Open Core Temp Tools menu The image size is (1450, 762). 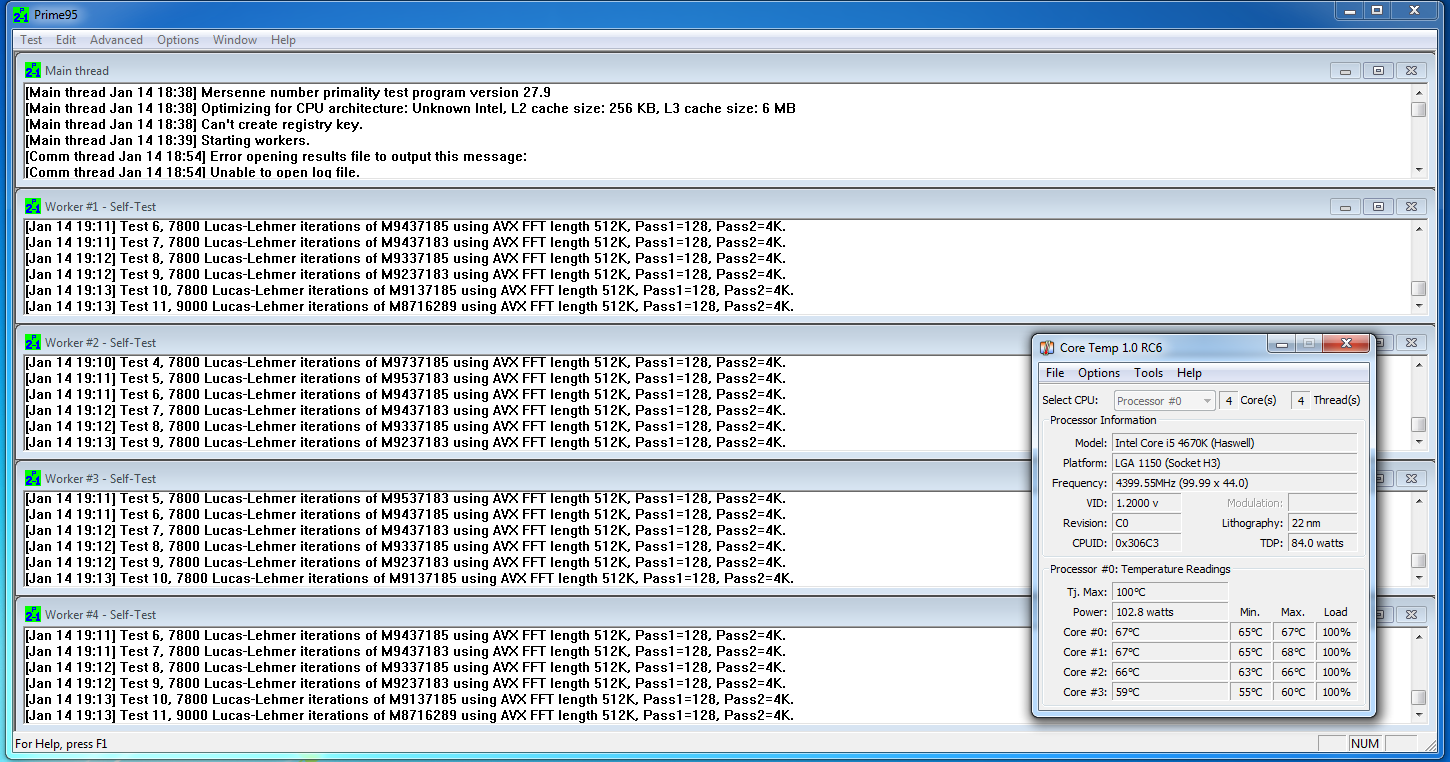(x=1148, y=373)
